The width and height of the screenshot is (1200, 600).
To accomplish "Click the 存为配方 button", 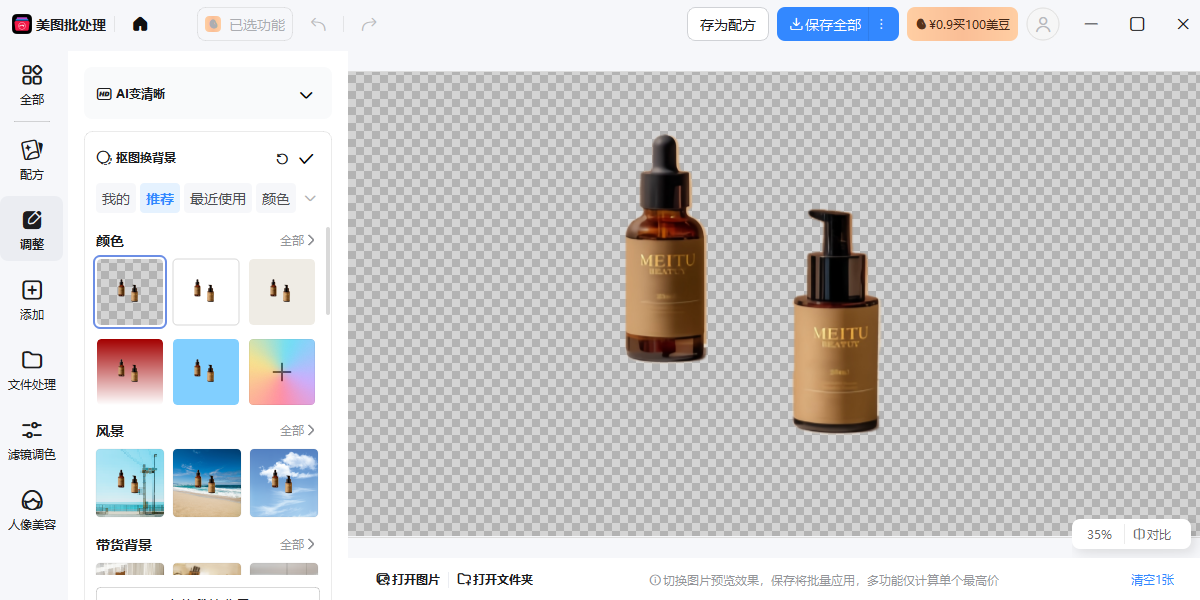I will 728,24.
